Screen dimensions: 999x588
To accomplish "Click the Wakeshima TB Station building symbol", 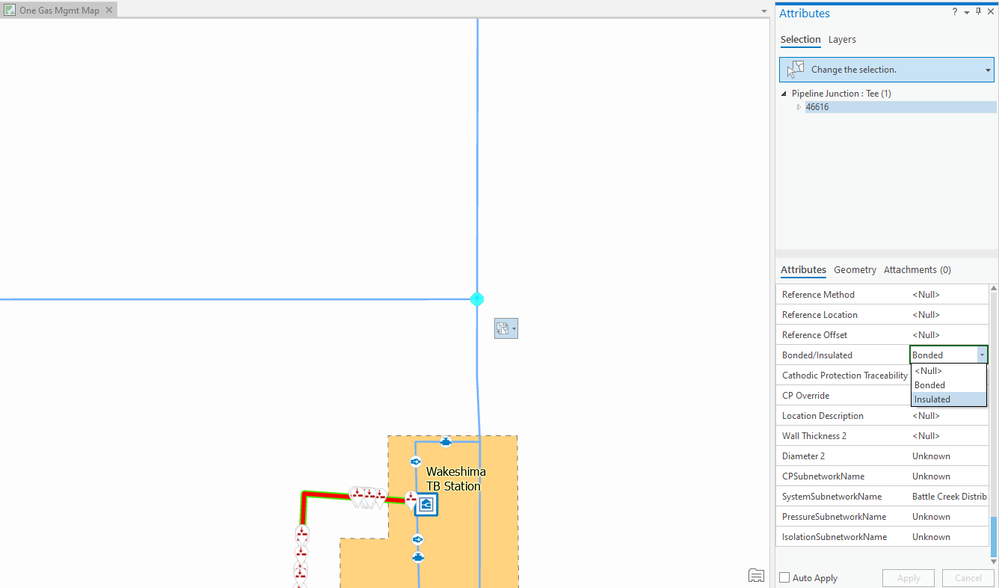I will [x=426, y=505].
